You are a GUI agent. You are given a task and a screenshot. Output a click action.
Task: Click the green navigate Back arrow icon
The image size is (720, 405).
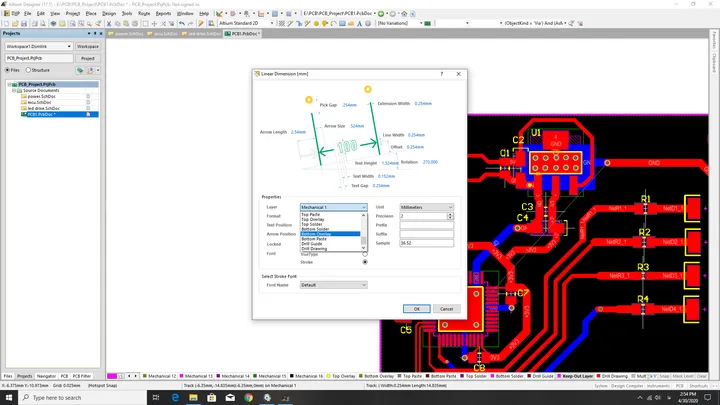[x=381, y=14]
